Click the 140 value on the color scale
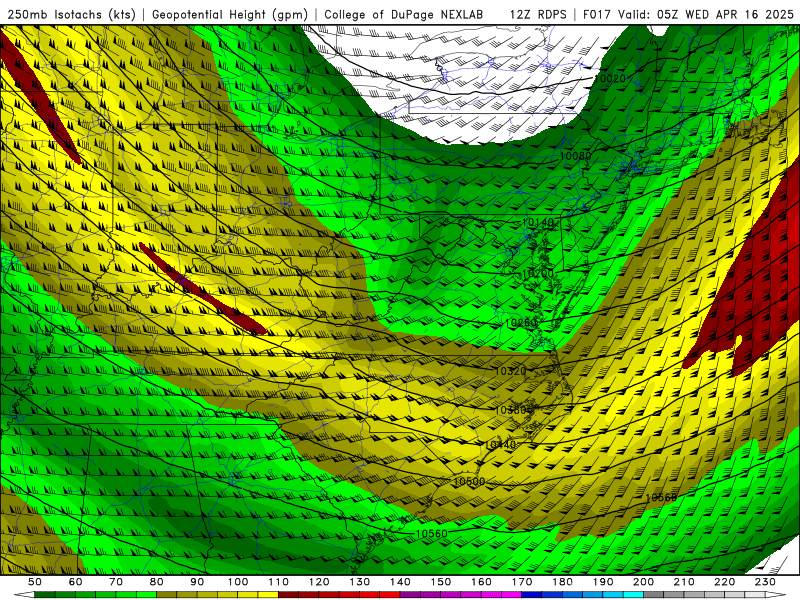Image resolution: width=800 pixels, height=600 pixels. 401,582
